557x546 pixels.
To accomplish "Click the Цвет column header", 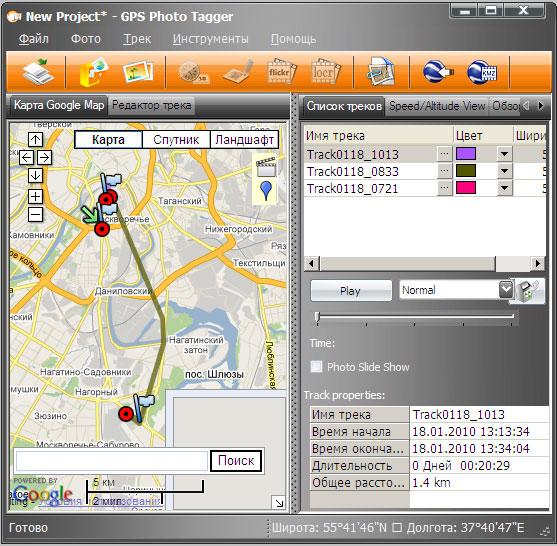I will [x=483, y=135].
